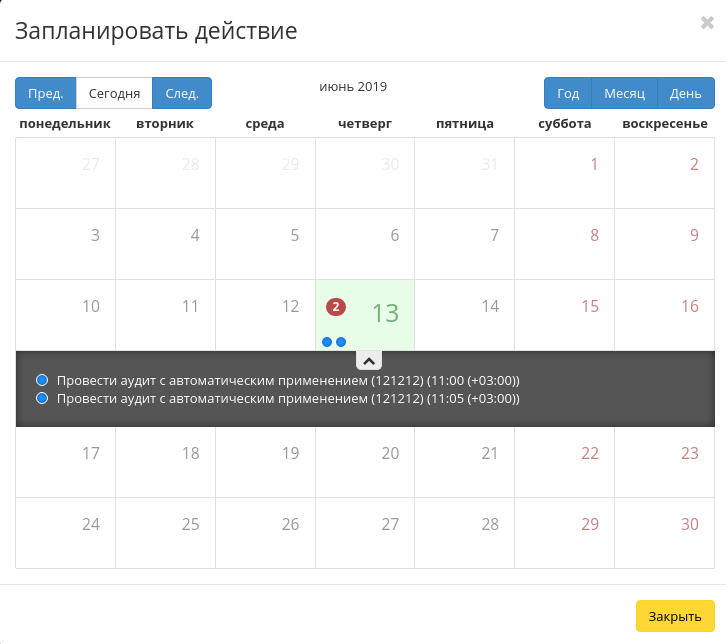Switch to День view

pos(685,94)
